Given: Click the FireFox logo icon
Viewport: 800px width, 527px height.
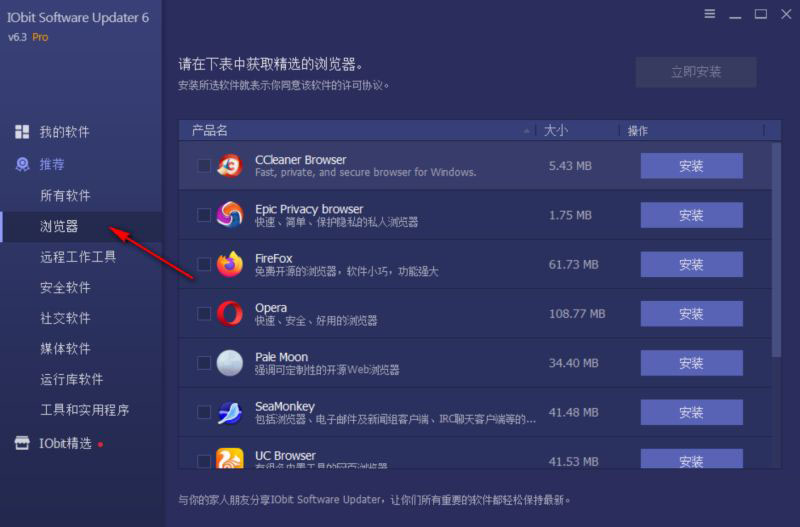Looking at the screenshot, I should (x=230, y=264).
